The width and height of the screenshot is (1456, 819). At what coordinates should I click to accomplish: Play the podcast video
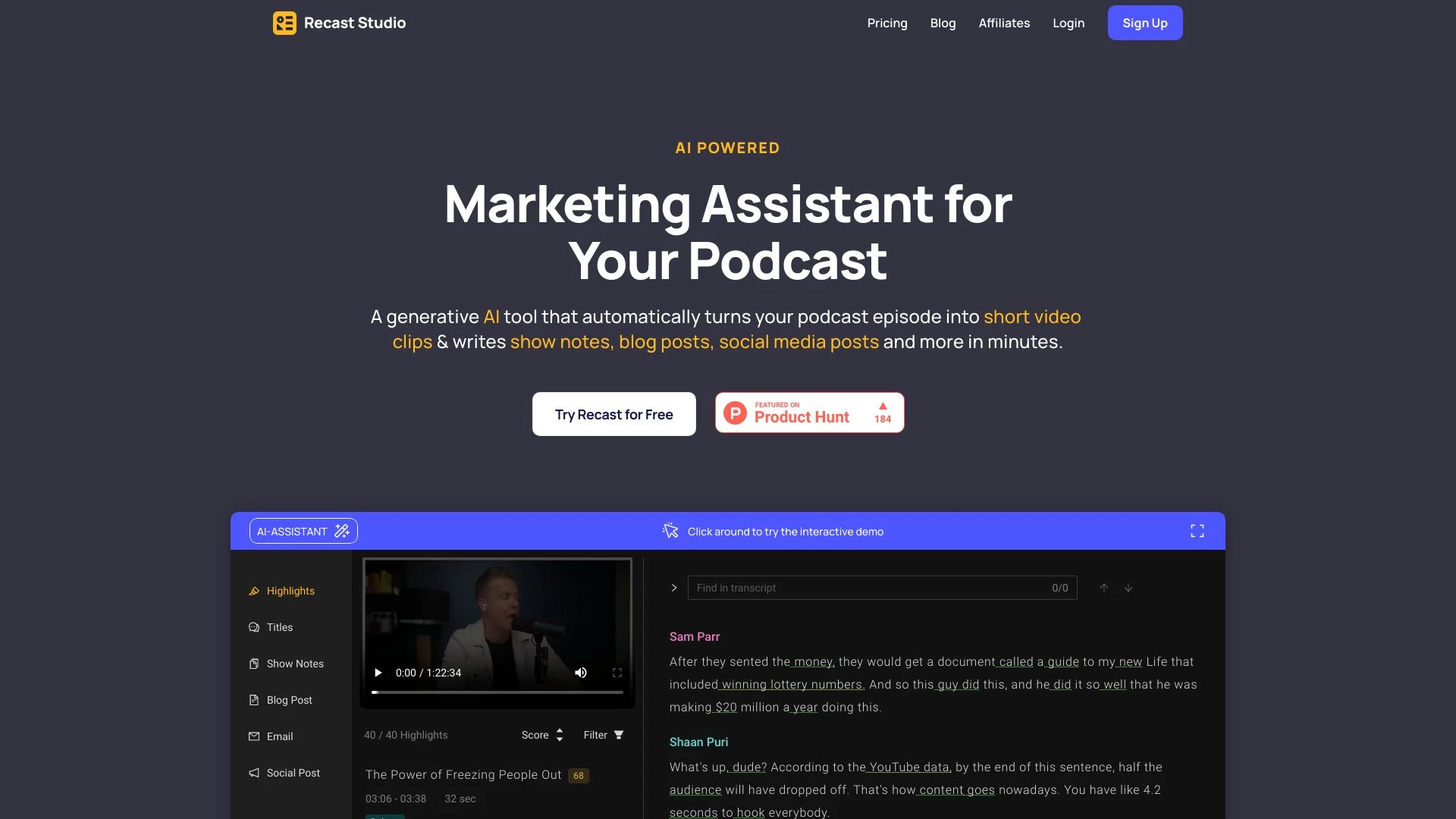(378, 673)
